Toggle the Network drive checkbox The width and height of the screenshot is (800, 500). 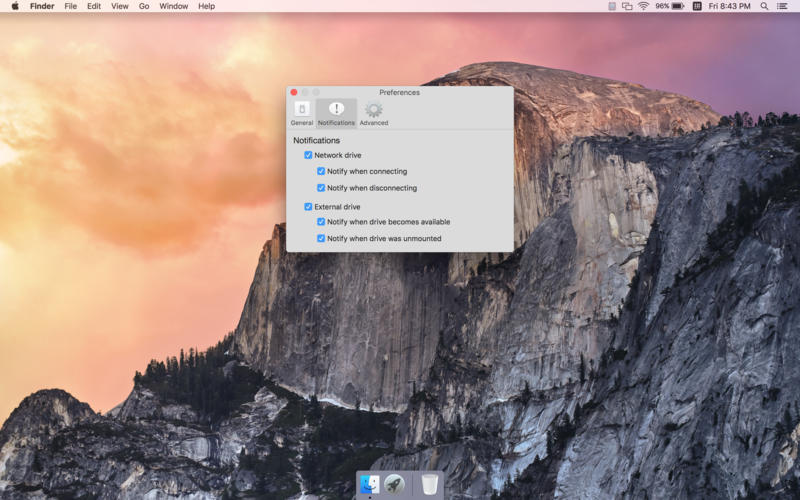tap(308, 155)
